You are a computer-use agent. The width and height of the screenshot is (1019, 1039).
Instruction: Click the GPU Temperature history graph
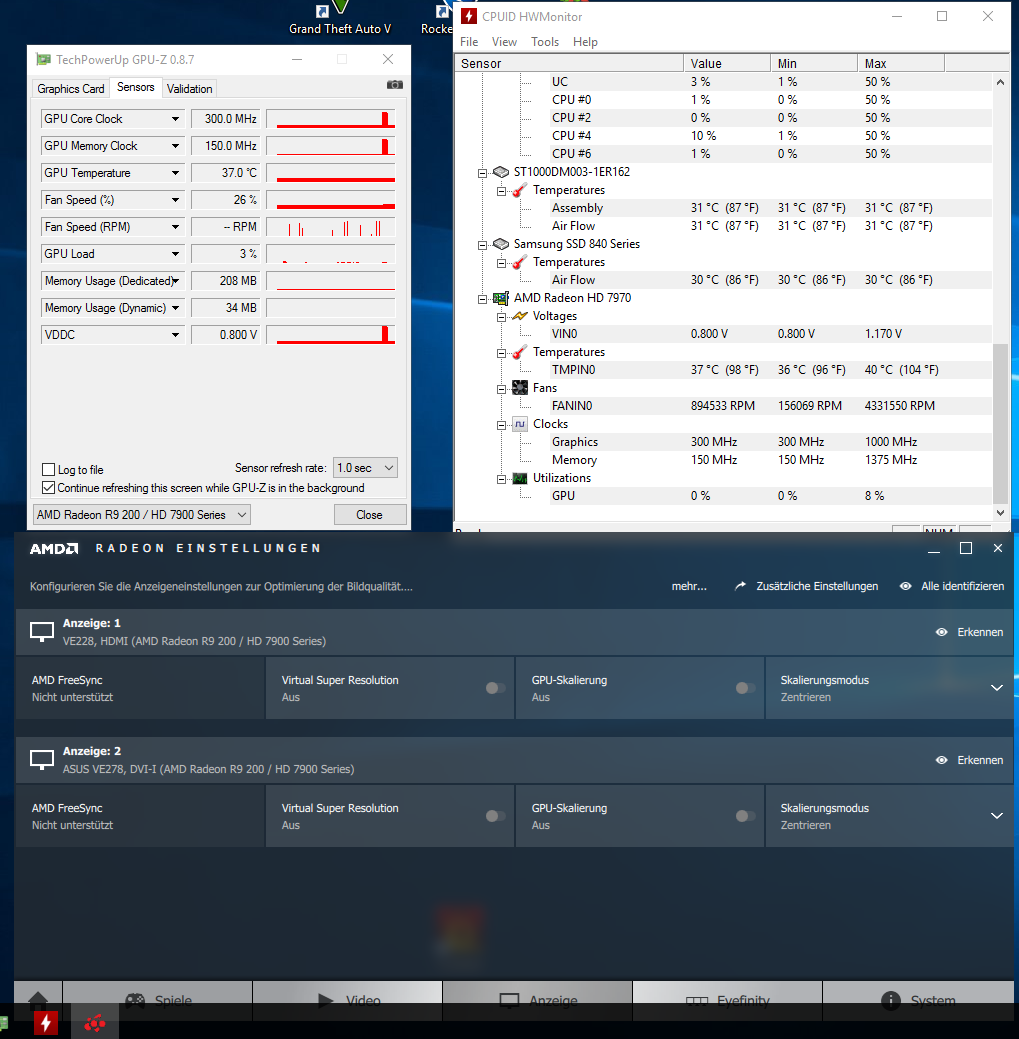point(331,173)
